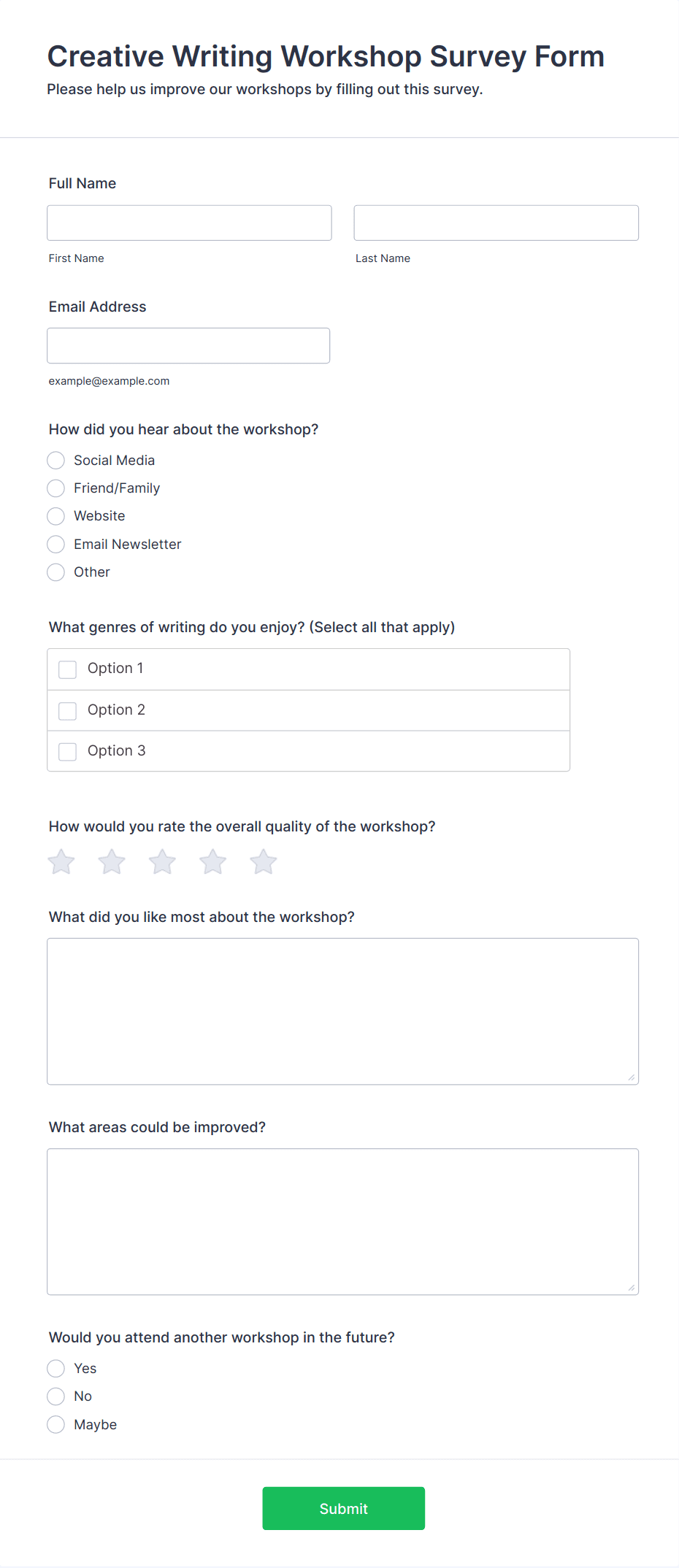Select the Social Media radio option

tap(56, 461)
